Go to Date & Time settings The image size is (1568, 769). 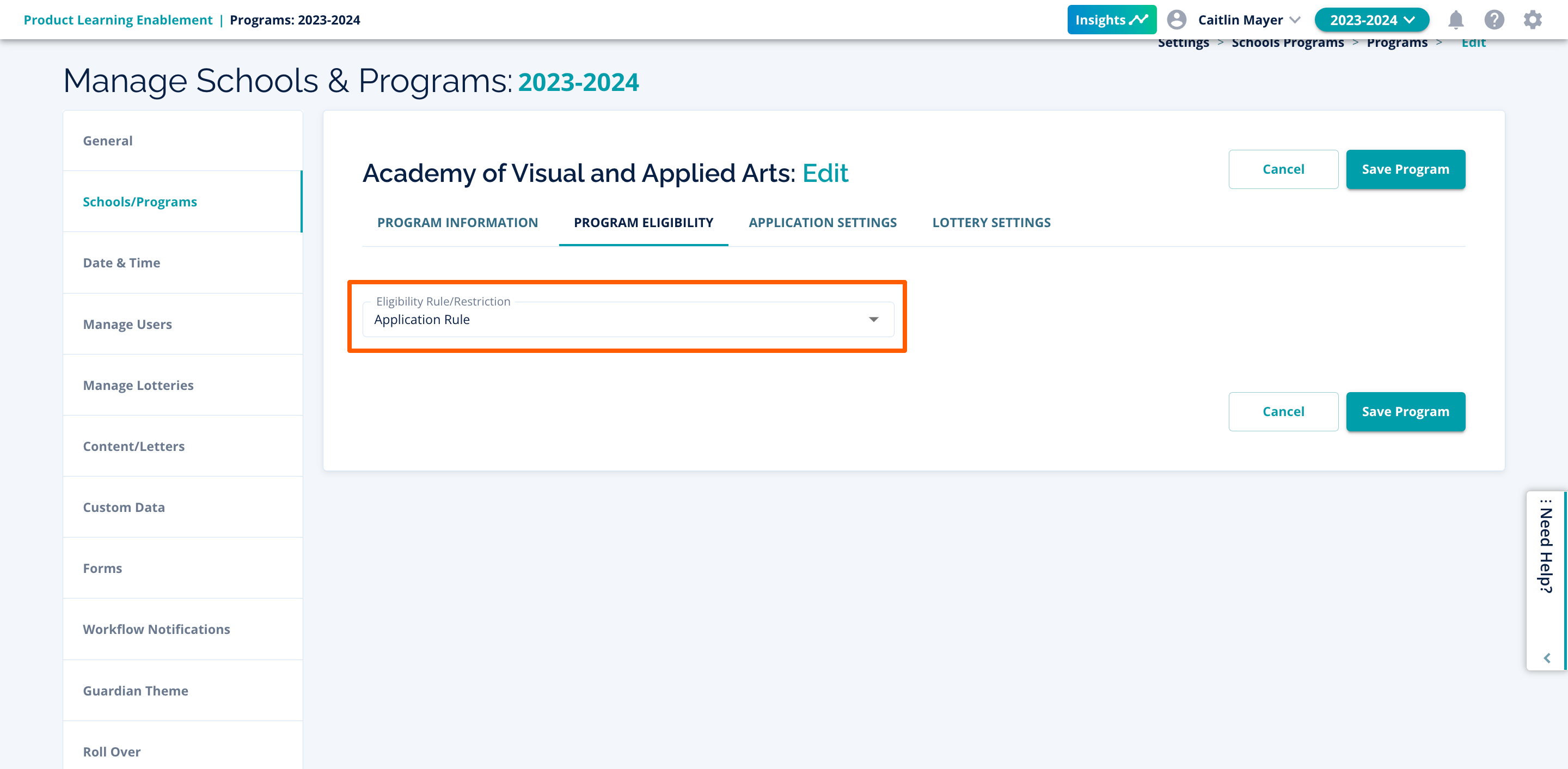click(121, 263)
